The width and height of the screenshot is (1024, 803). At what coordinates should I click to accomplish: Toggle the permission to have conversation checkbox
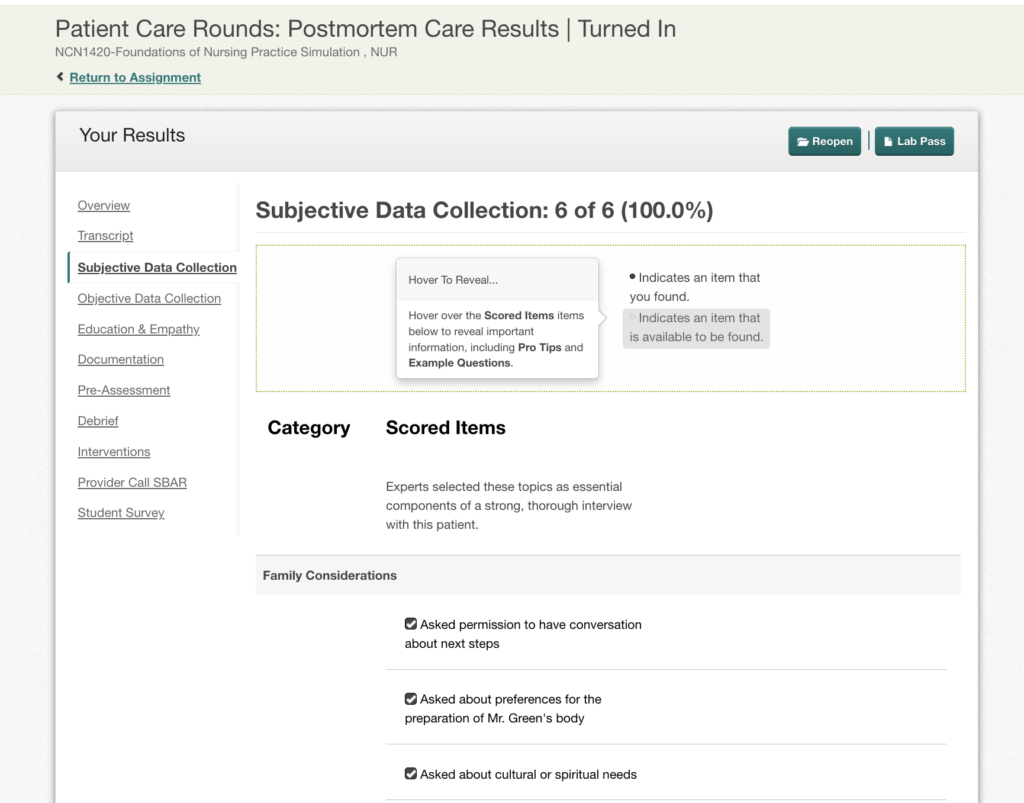[x=411, y=623]
